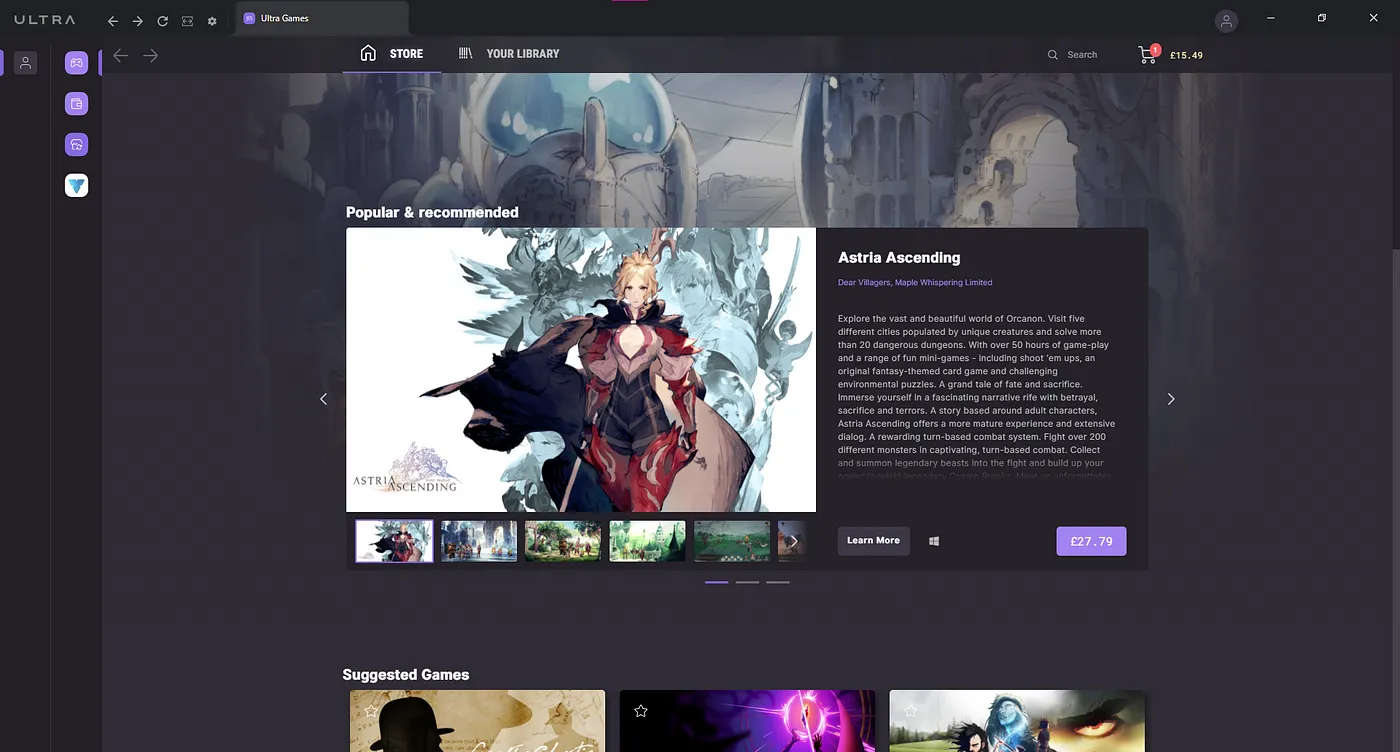Select the first Astria Ascending thumbnail
This screenshot has height=752, width=1400.
click(395, 541)
